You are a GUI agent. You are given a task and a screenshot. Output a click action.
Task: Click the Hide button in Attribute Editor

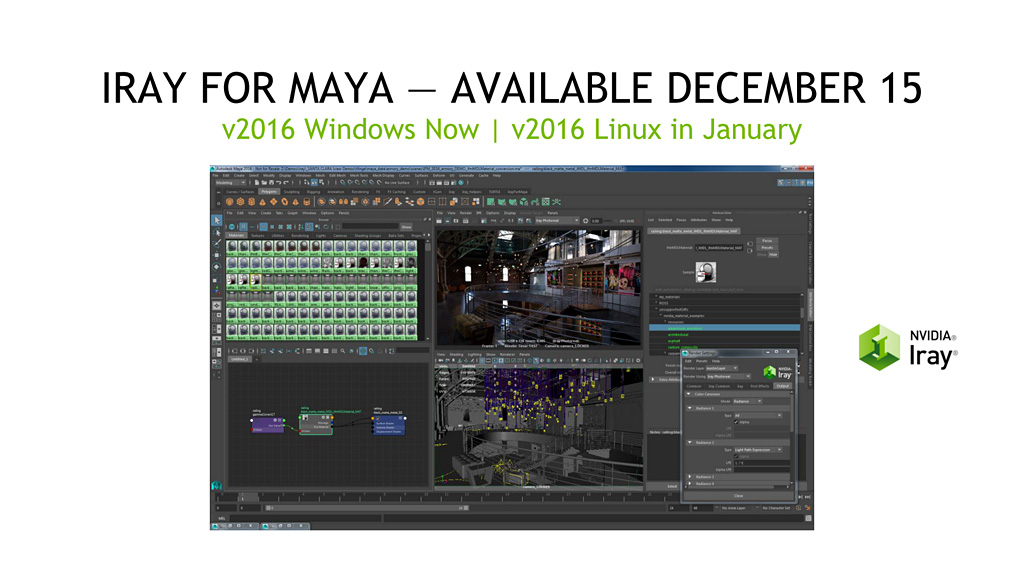773,255
